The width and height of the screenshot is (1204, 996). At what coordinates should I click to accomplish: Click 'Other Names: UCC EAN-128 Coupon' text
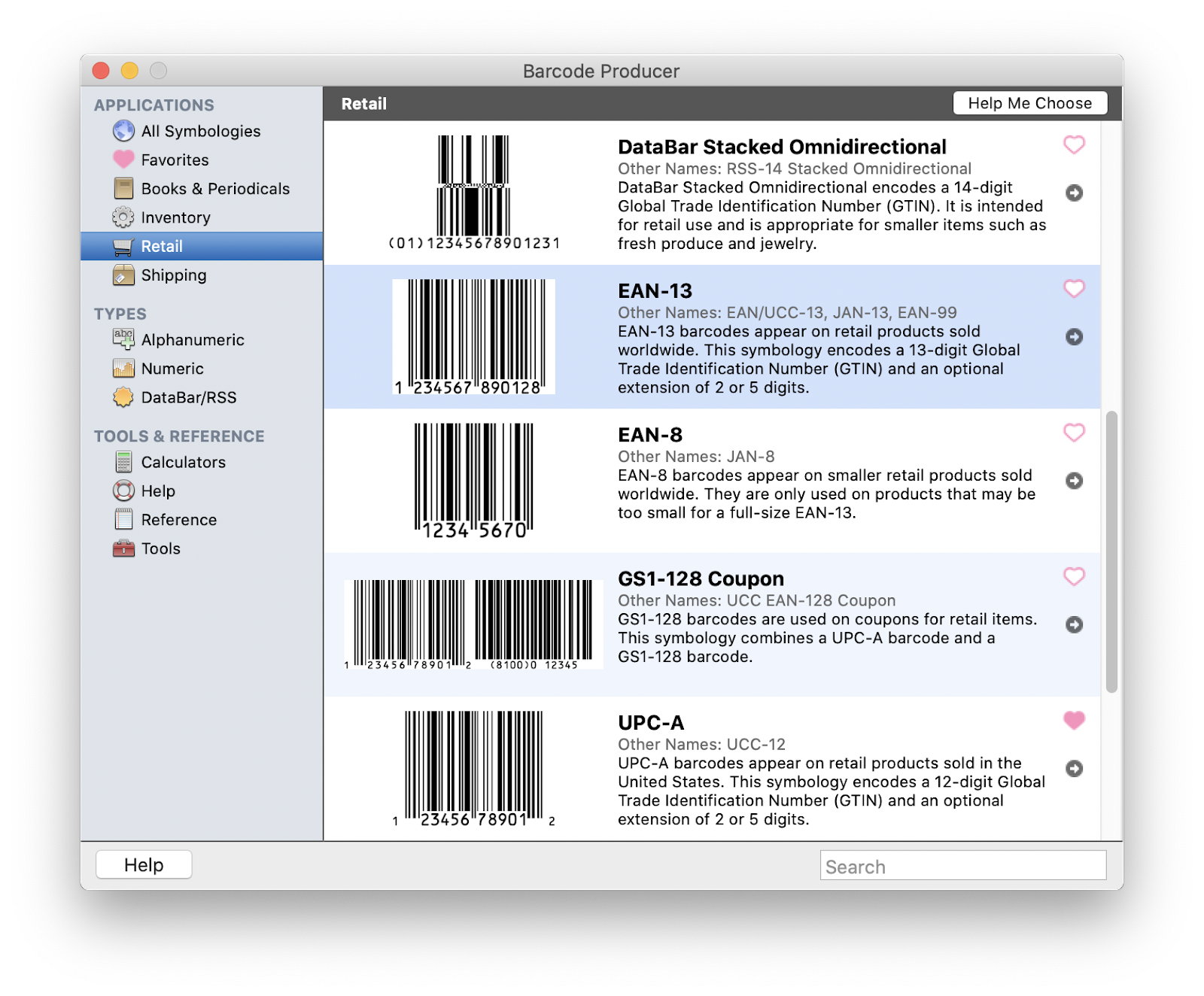pos(757,600)
